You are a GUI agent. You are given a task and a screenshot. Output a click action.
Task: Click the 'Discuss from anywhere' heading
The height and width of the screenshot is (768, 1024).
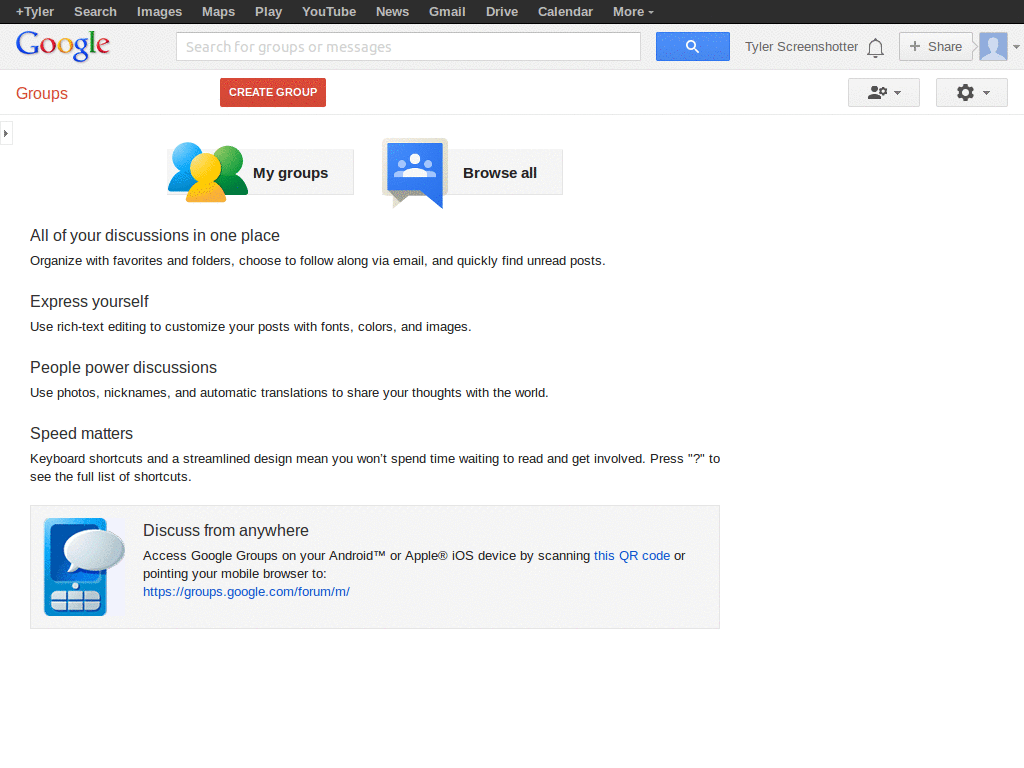[226, 530]
